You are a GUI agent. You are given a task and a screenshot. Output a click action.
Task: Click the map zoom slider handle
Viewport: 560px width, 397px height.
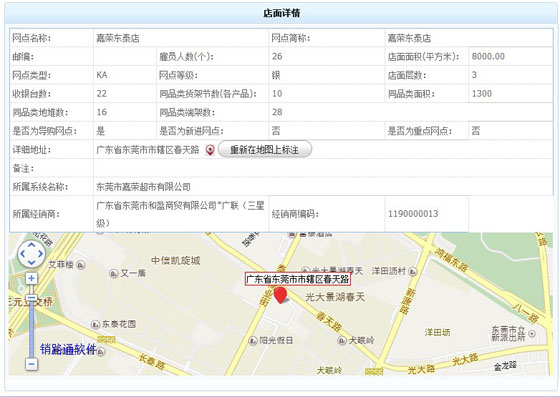[x=31, y=297]
